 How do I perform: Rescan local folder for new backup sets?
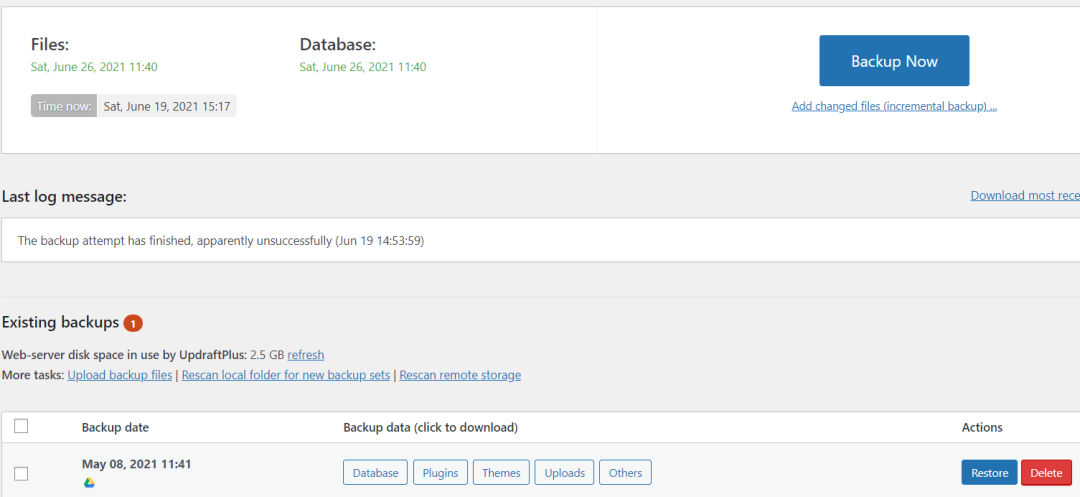coord(286,375)
